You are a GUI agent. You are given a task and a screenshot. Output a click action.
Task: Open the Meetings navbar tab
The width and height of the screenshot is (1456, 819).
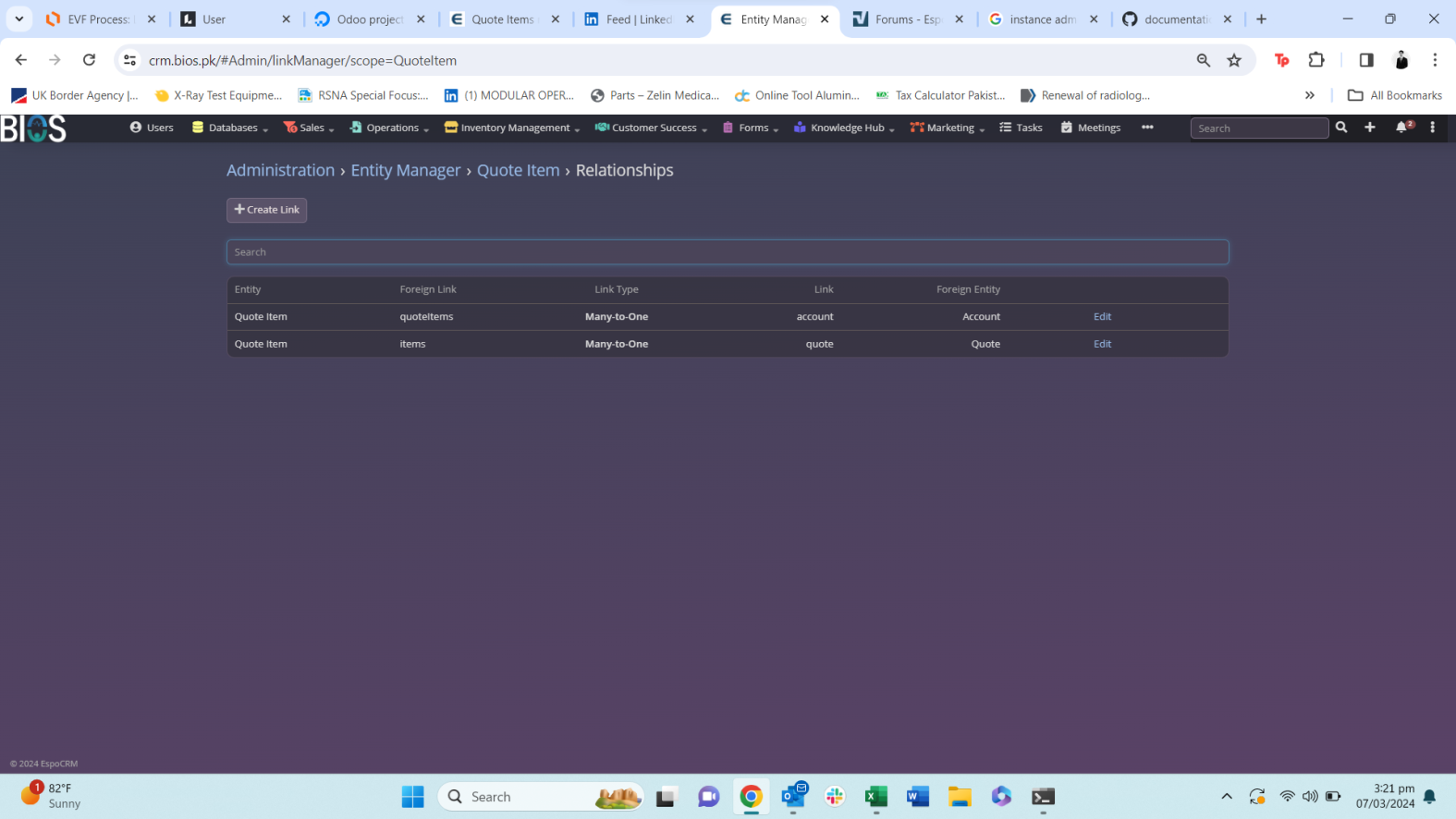point(1091,128)
